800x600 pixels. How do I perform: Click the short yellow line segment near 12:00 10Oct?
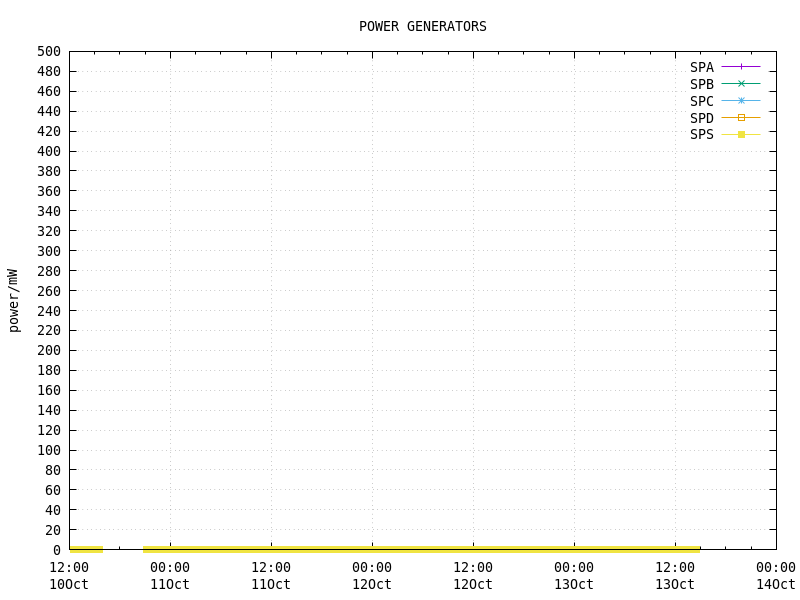(x=86, y=549)
